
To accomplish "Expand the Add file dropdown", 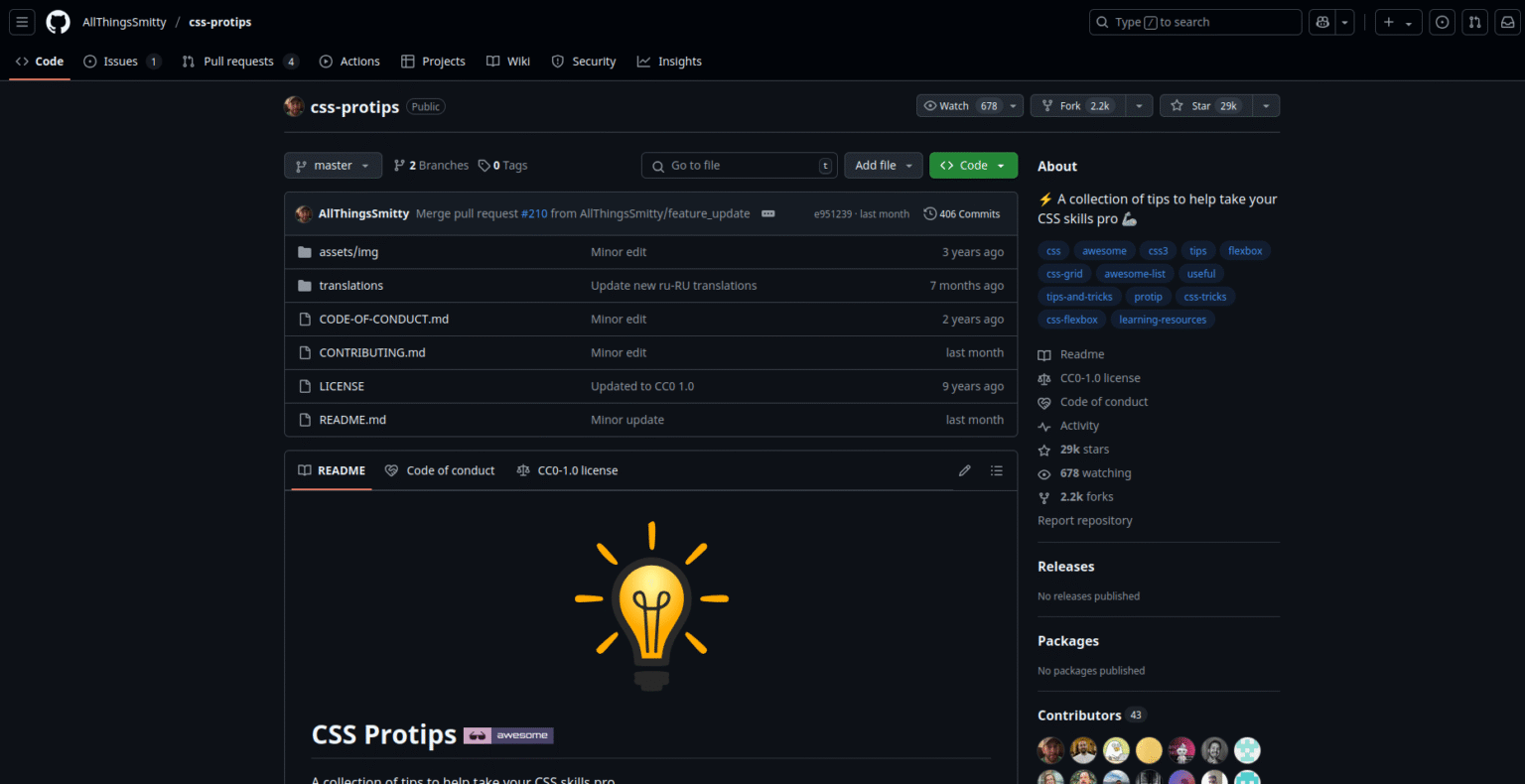I will tap(883, 165).
